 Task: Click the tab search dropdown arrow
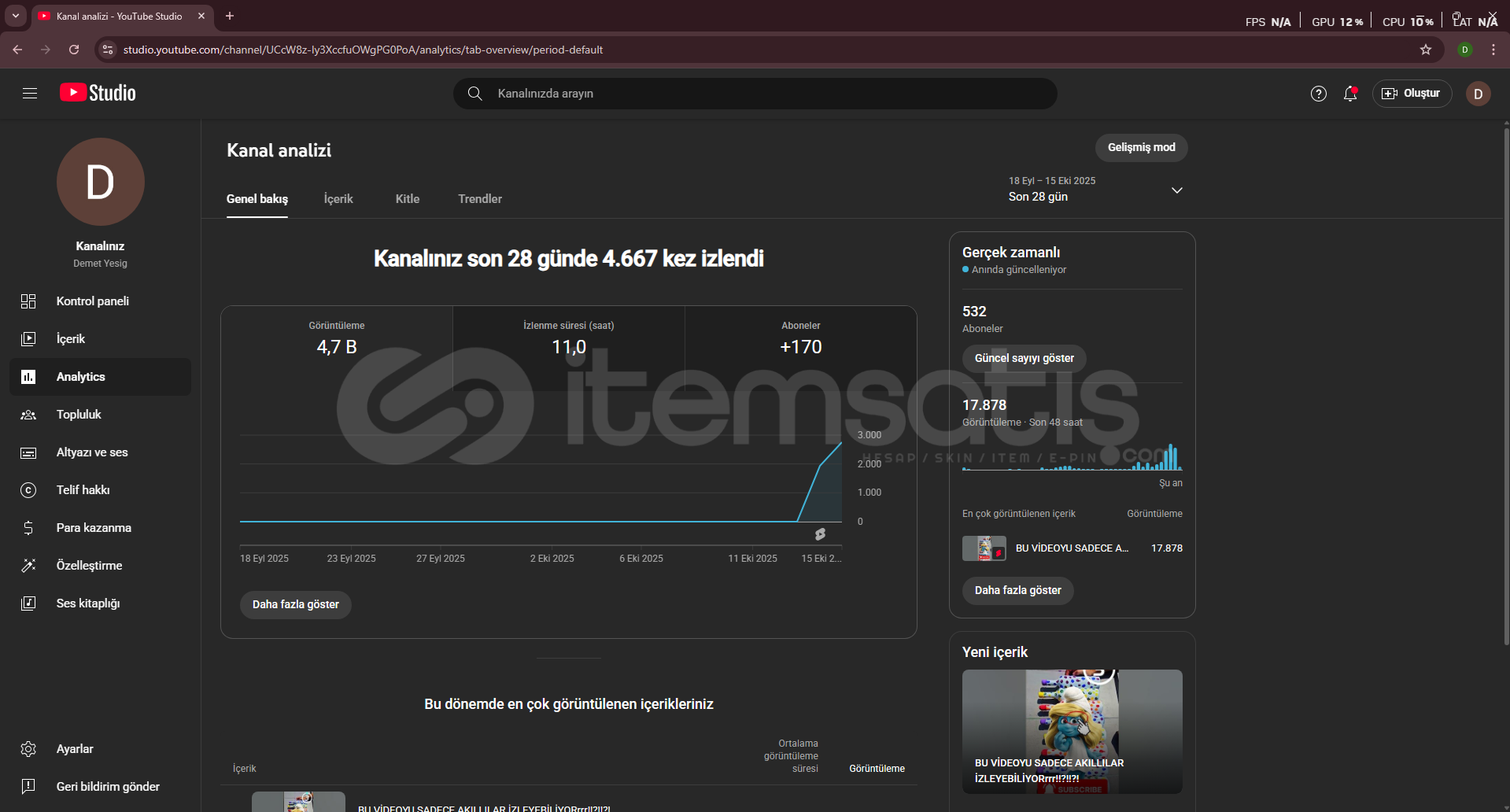pos(16,16)
